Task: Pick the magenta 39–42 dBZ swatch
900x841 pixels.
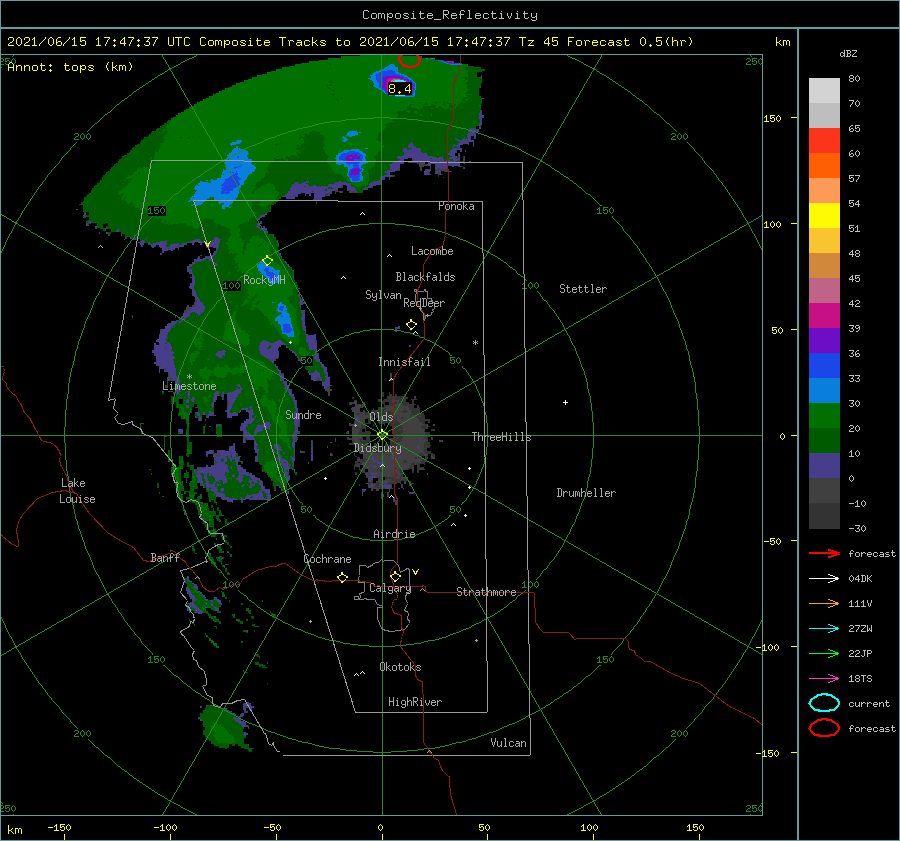Action: [x=824, y=316]
